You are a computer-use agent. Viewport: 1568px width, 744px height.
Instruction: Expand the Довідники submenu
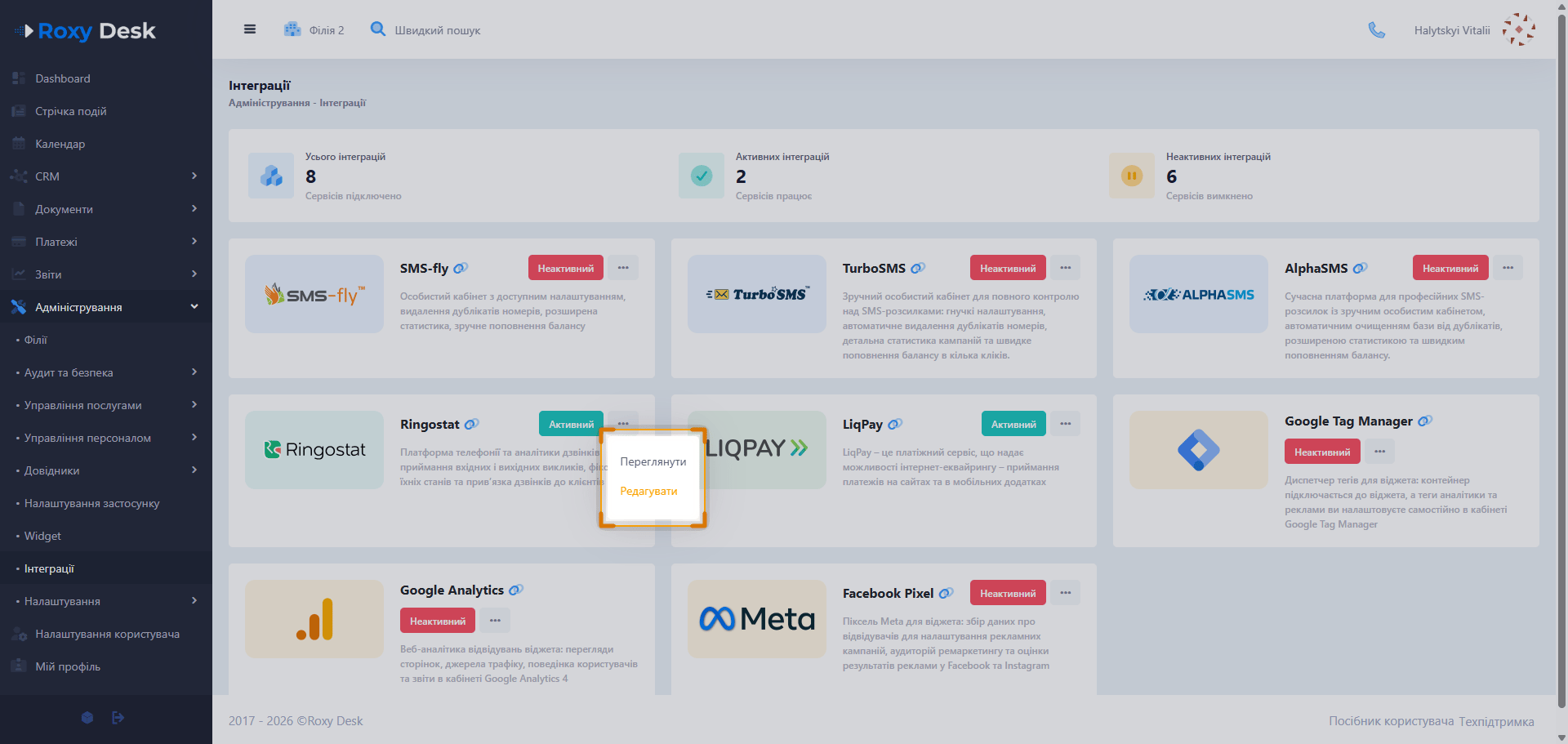pyautogui.click(x=106, y=470)
